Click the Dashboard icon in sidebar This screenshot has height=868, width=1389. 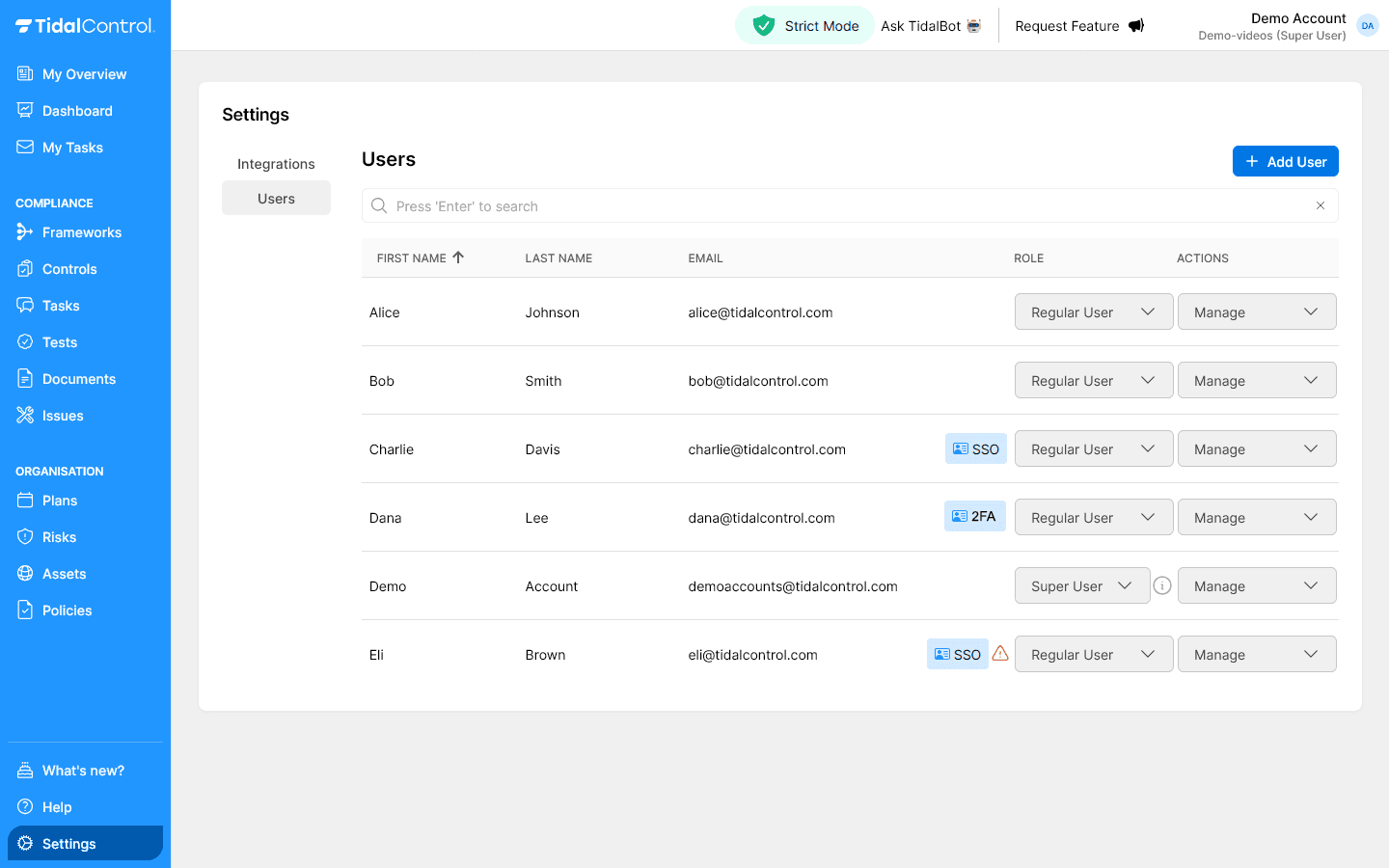pos(23,110)
